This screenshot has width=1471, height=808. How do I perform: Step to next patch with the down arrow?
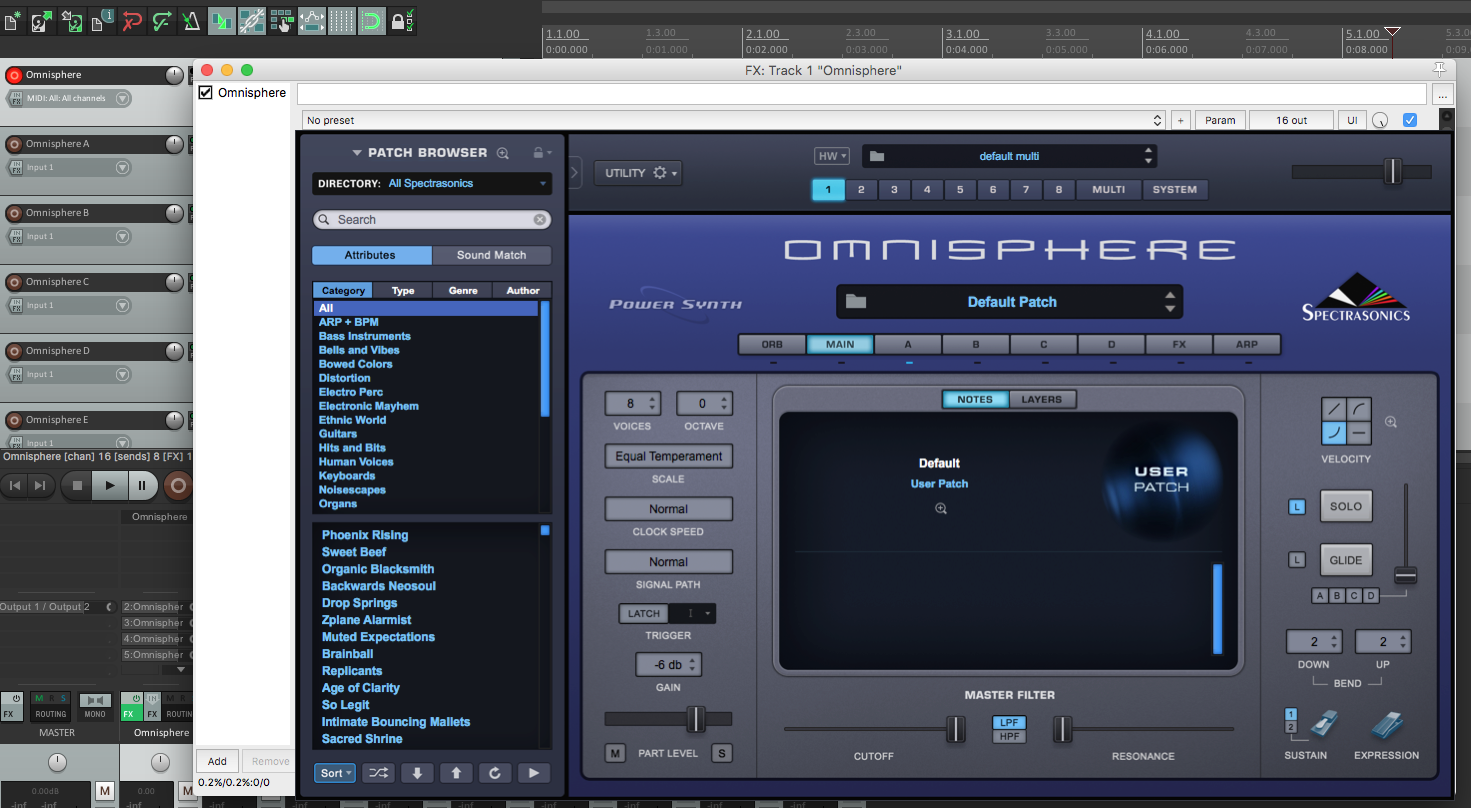tap(417, 773)
